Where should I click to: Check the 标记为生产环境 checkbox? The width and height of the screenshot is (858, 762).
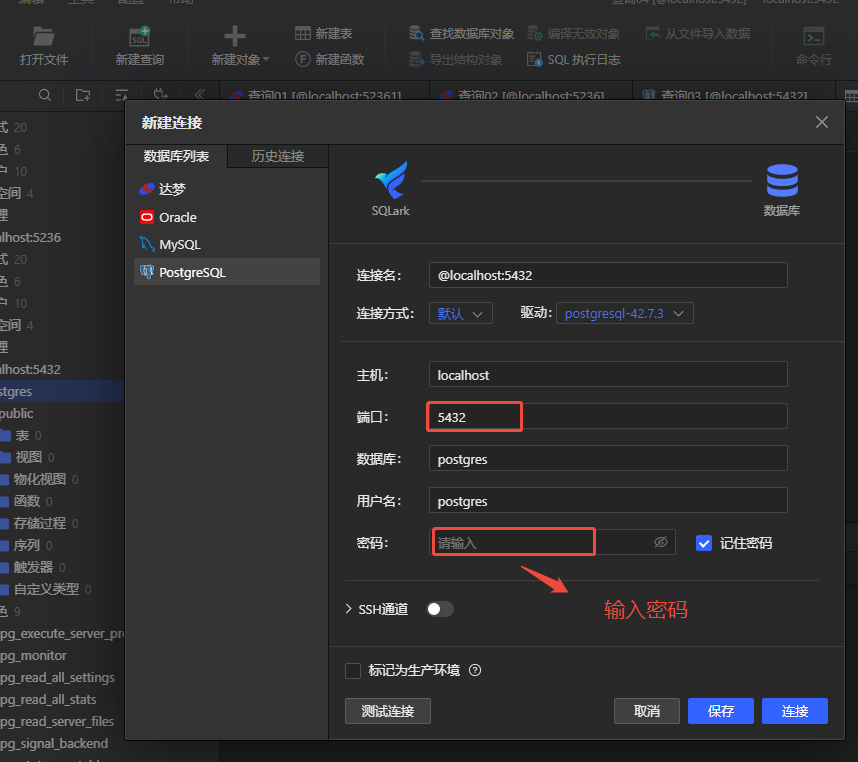coord(353,670)
